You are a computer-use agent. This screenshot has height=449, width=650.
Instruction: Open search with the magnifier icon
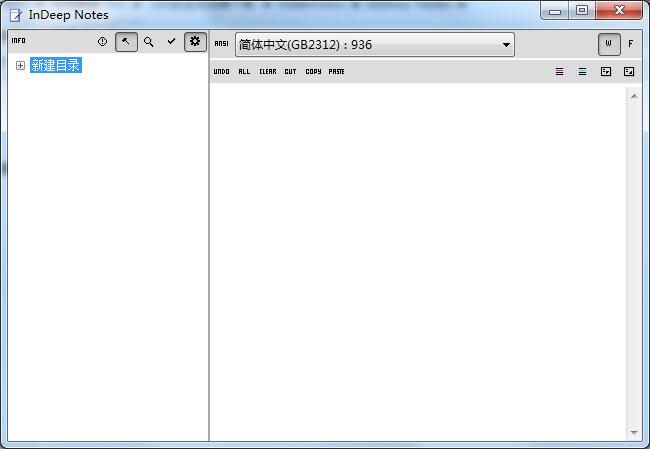tap(149, 41)
